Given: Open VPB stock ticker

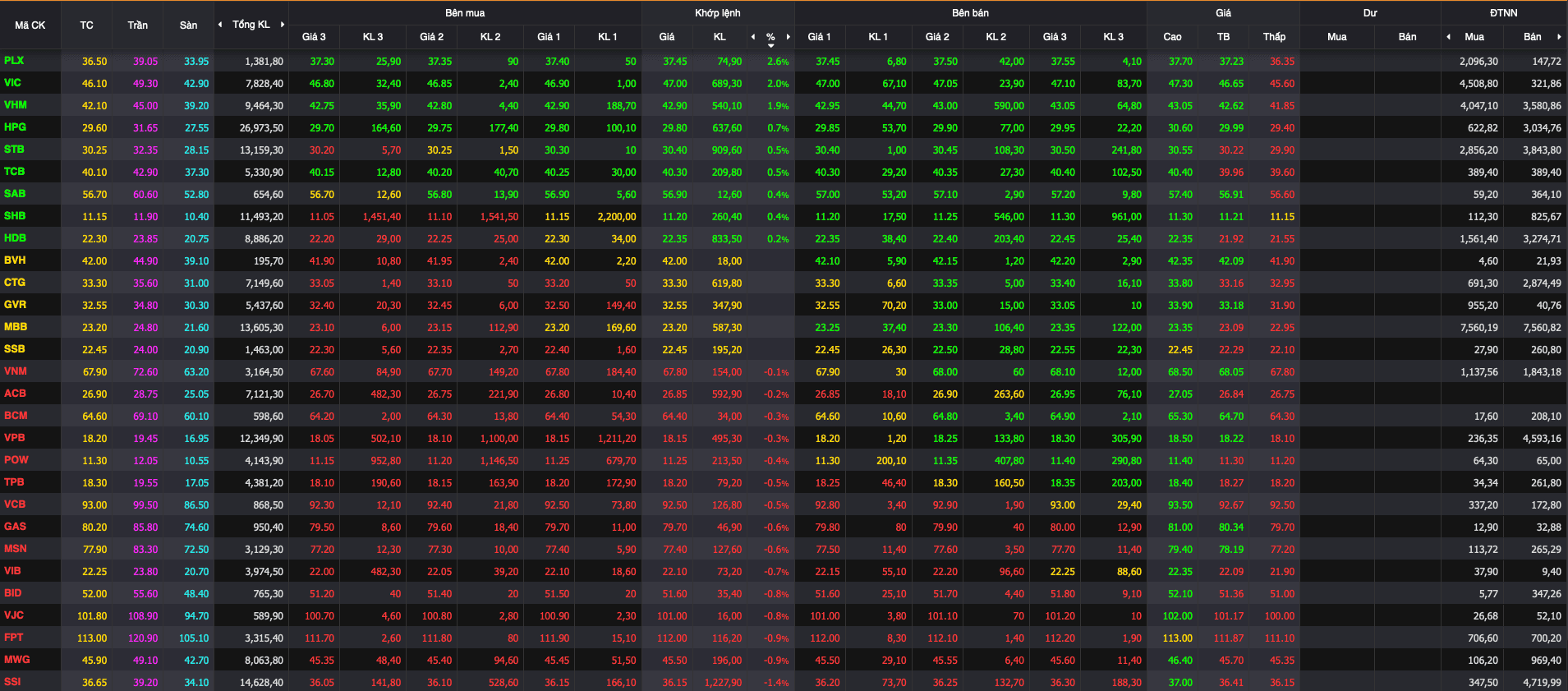Looking at the screenshot, I should tap(15, 438).
